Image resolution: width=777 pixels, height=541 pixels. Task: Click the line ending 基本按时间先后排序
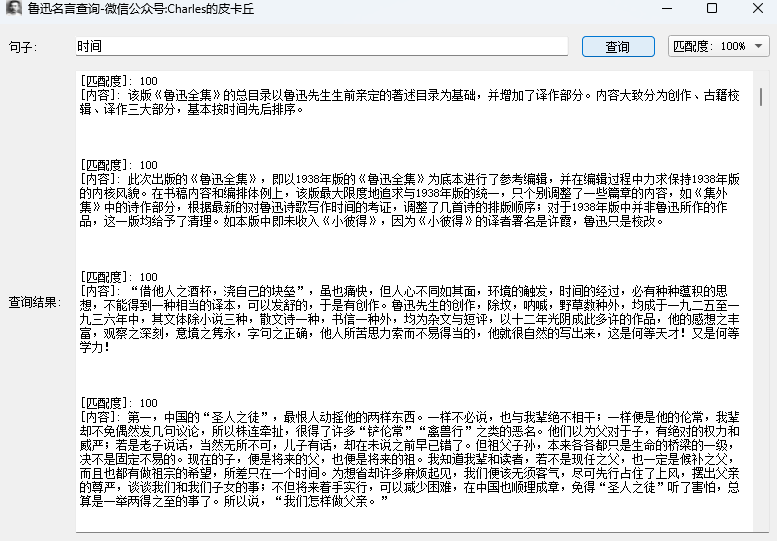click(191, 109)
